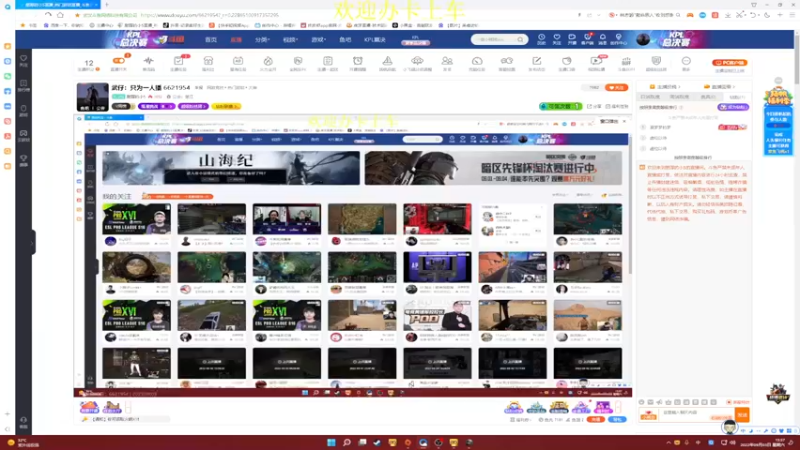Open the speedometer gauge toolbar icon
Screen dimensions: 800x450
(477, 63)
